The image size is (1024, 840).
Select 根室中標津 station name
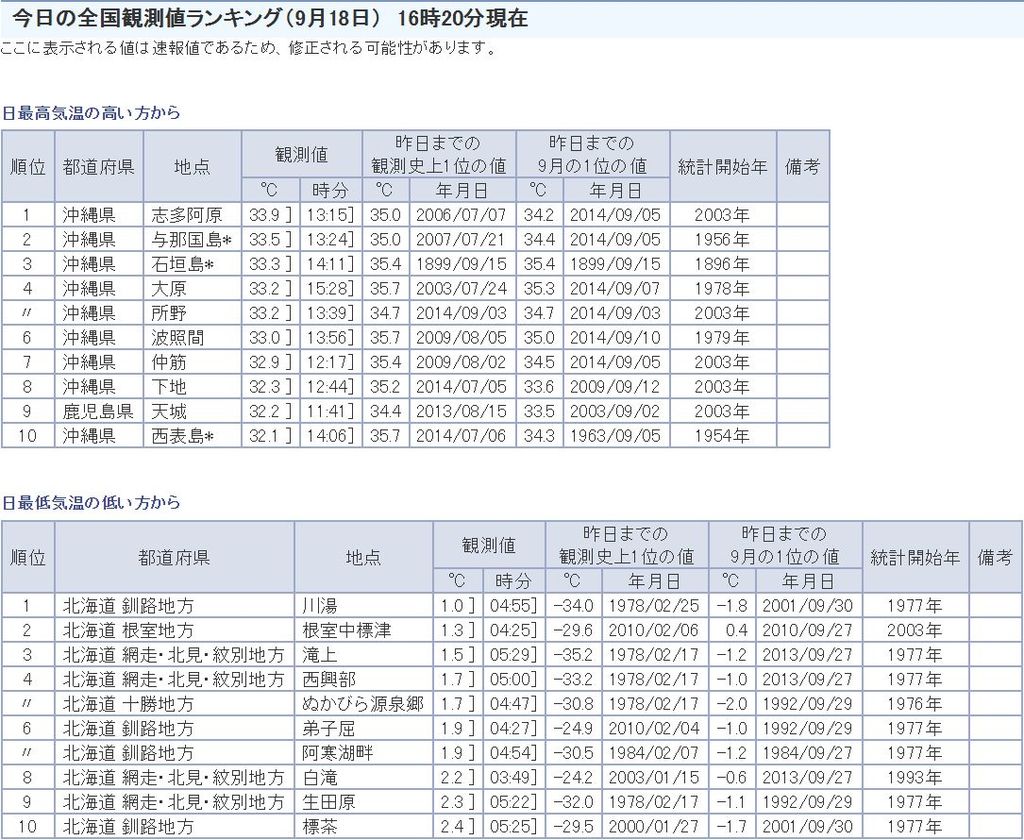347,631
